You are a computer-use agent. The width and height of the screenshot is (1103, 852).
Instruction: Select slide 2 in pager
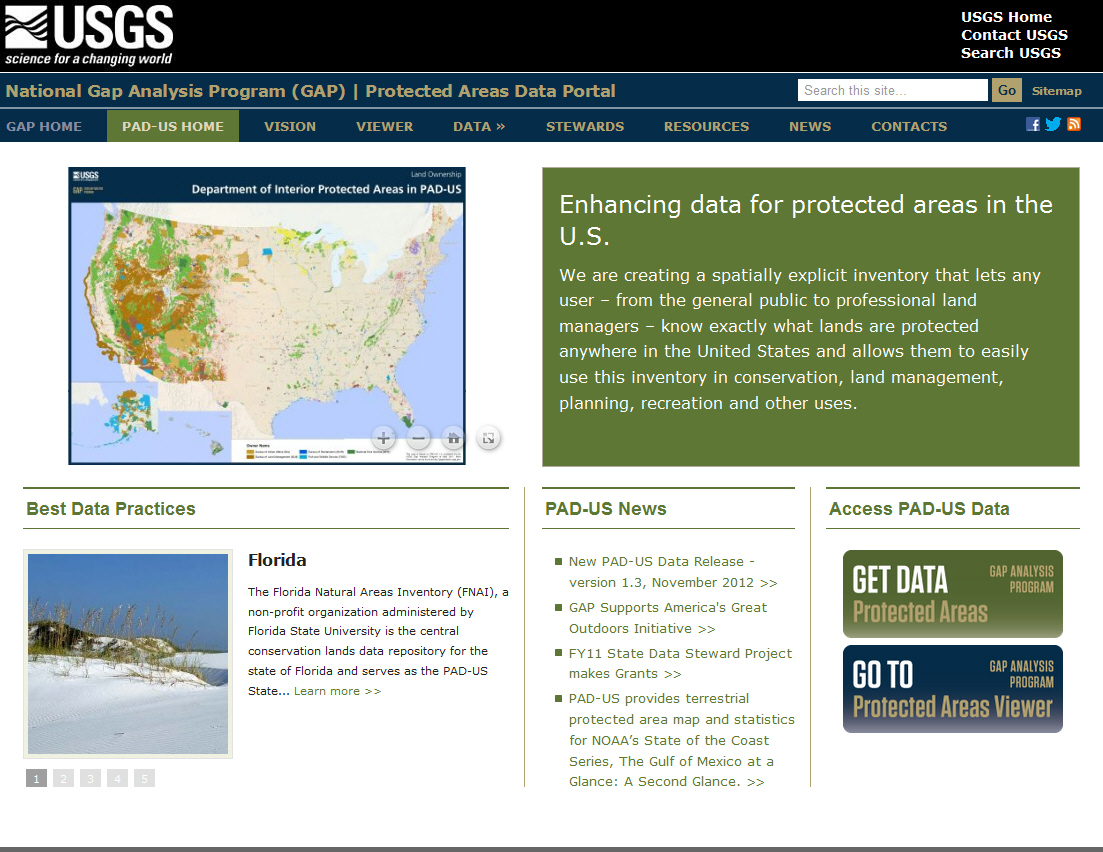[63, 778]
